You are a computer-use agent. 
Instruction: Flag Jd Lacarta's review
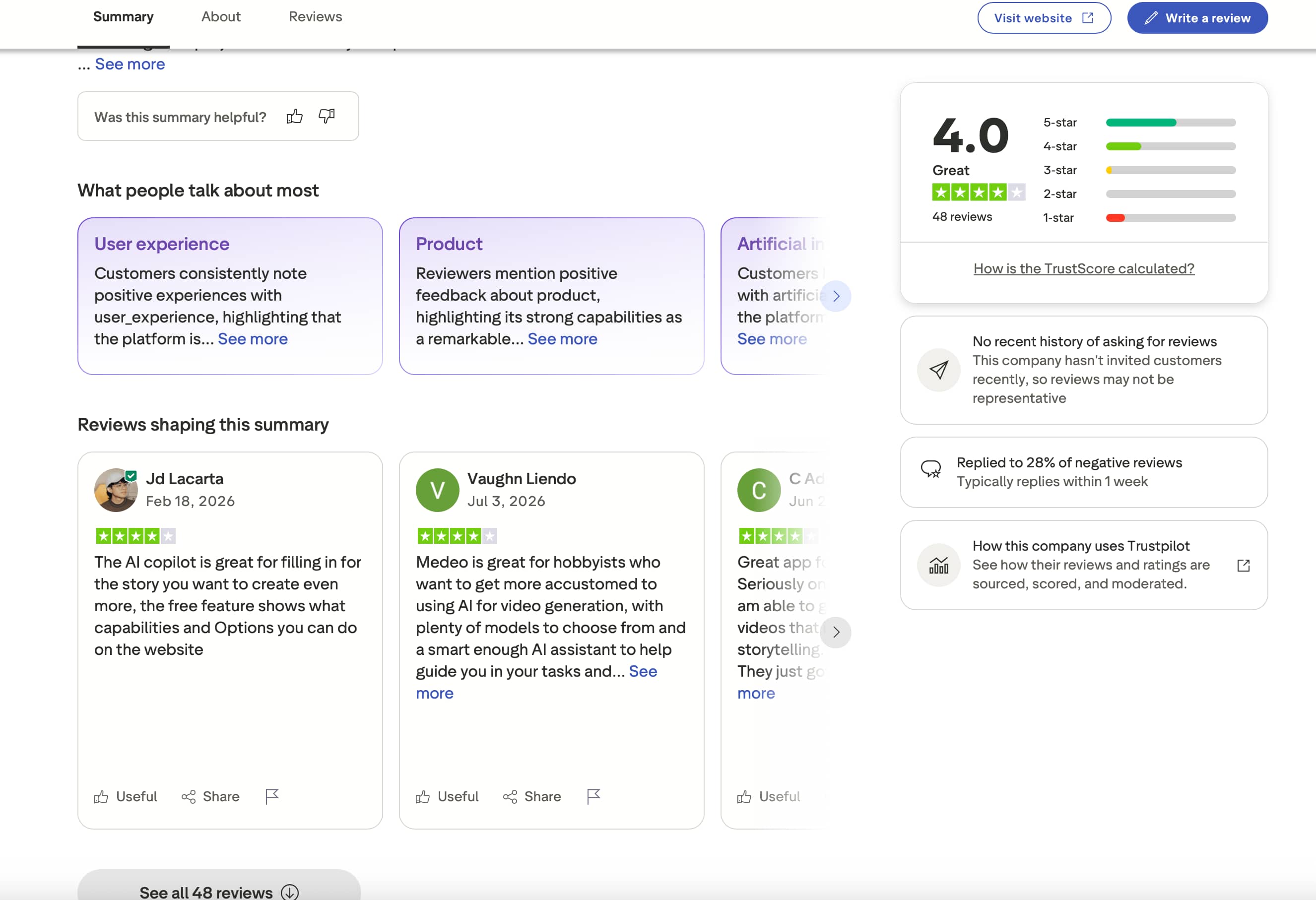pos(272,796)
